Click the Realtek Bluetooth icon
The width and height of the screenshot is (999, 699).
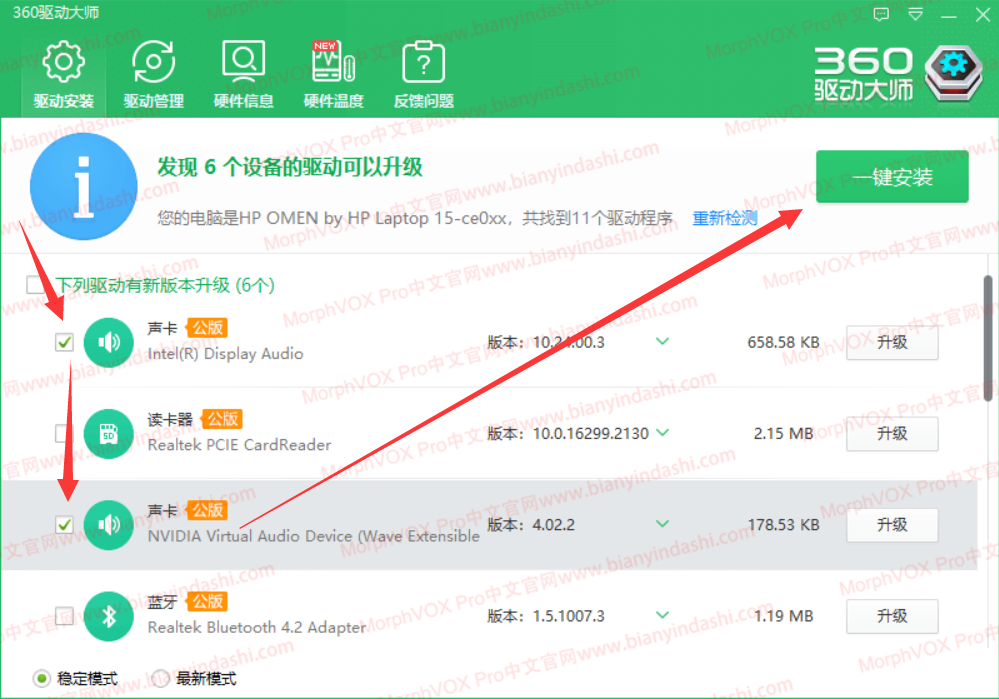click(x=108, y=616)
